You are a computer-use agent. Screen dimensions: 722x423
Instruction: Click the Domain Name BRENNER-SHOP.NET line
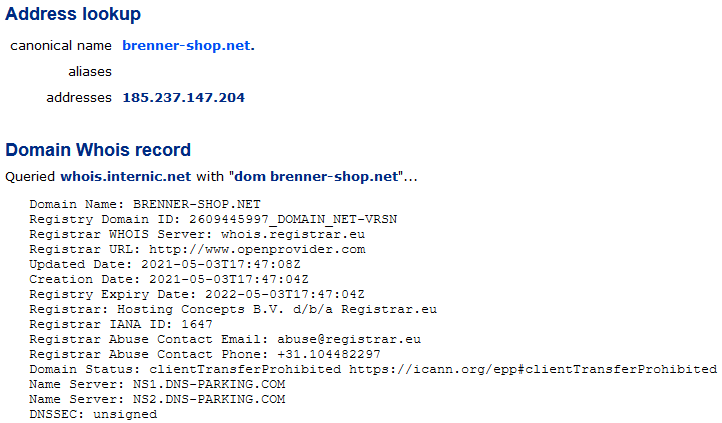145,204
